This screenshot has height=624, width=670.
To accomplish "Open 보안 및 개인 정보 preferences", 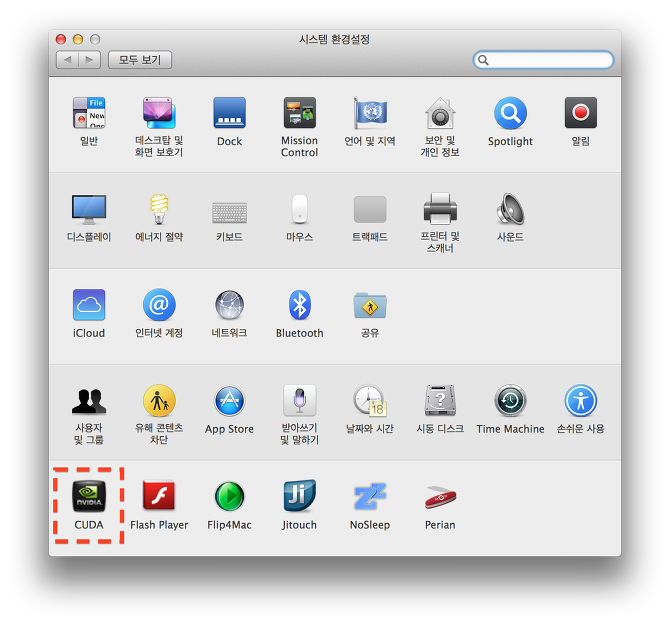I will tap(440, 113).
